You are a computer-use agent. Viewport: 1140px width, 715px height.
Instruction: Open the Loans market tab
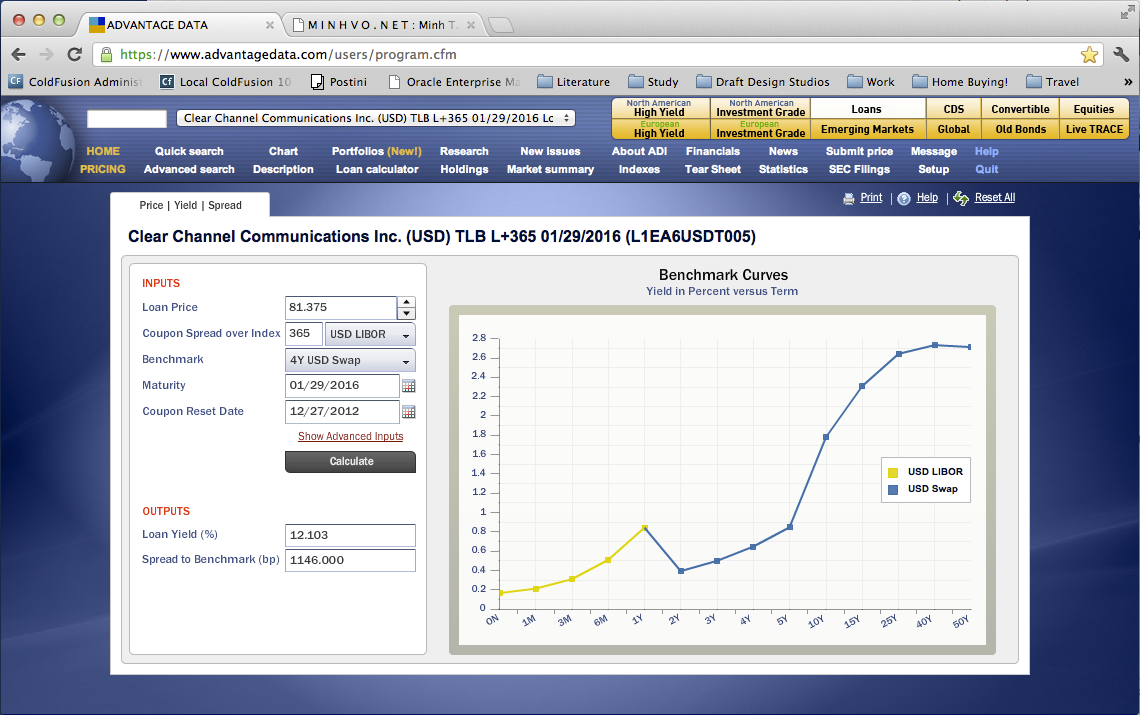tap(867, 109)
